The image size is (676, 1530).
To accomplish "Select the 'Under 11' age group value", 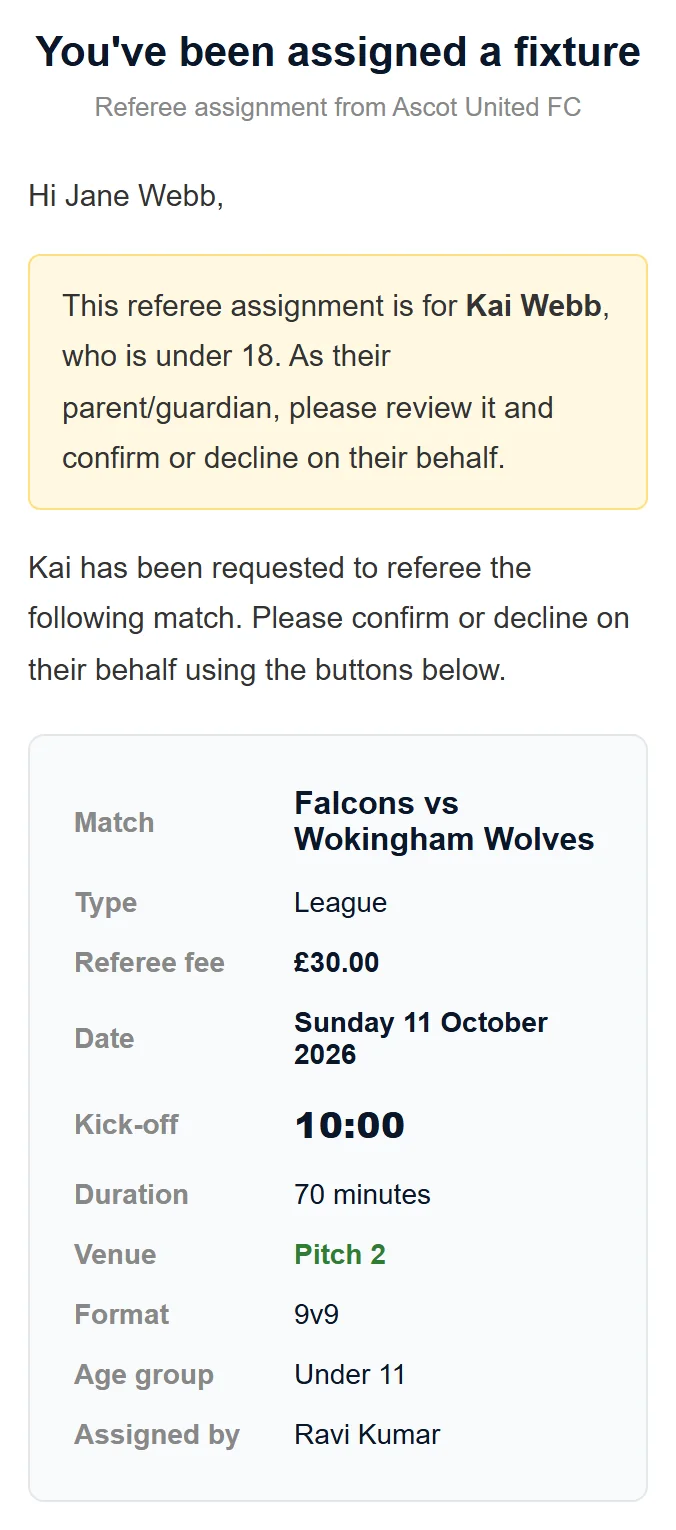I will (350, 1375).
